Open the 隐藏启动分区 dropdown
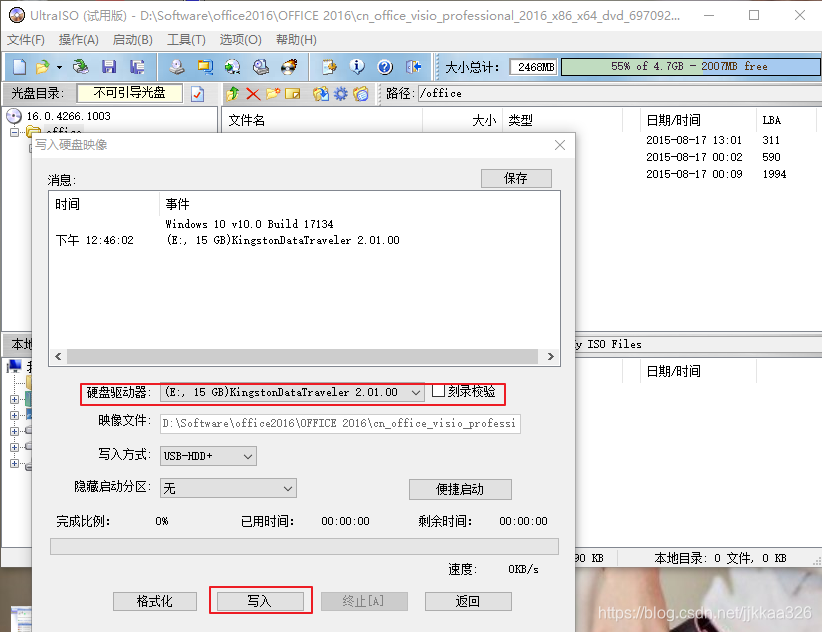Viewport: 822px width, 632px height. tap(288, 488)
